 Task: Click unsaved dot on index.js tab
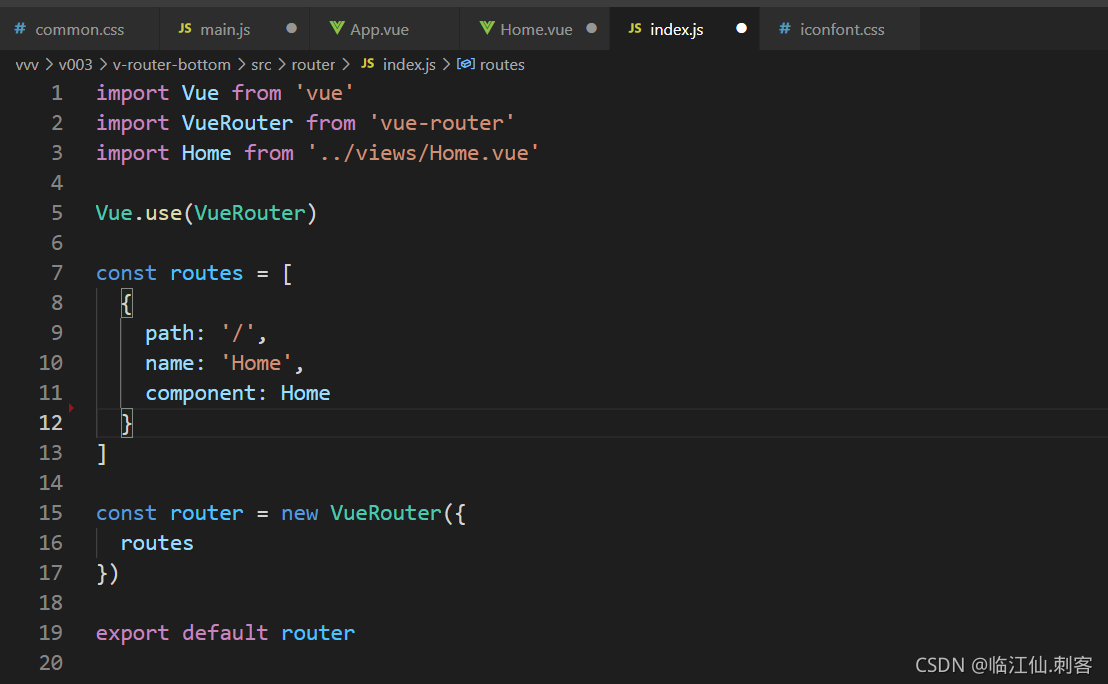point(741,28)
